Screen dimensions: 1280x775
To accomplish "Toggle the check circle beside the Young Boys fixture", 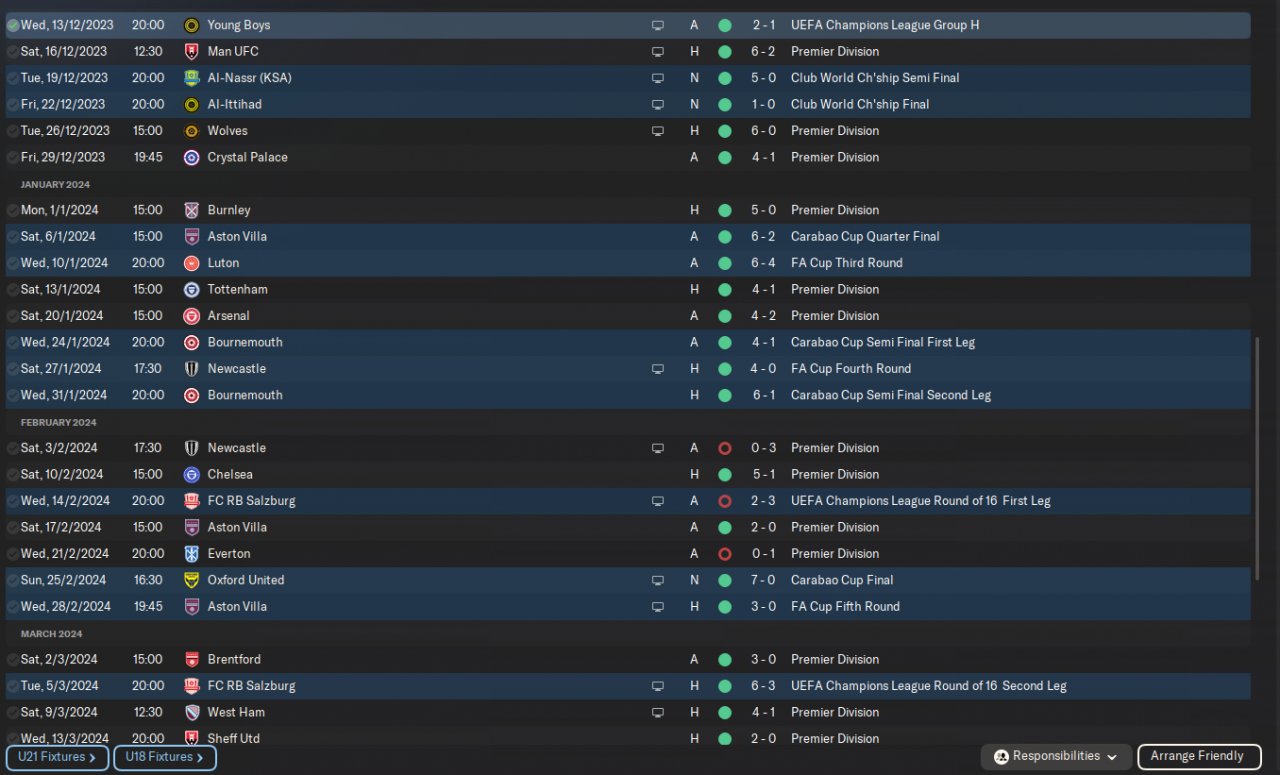I will pyautogui.click(x=13, y=25).
